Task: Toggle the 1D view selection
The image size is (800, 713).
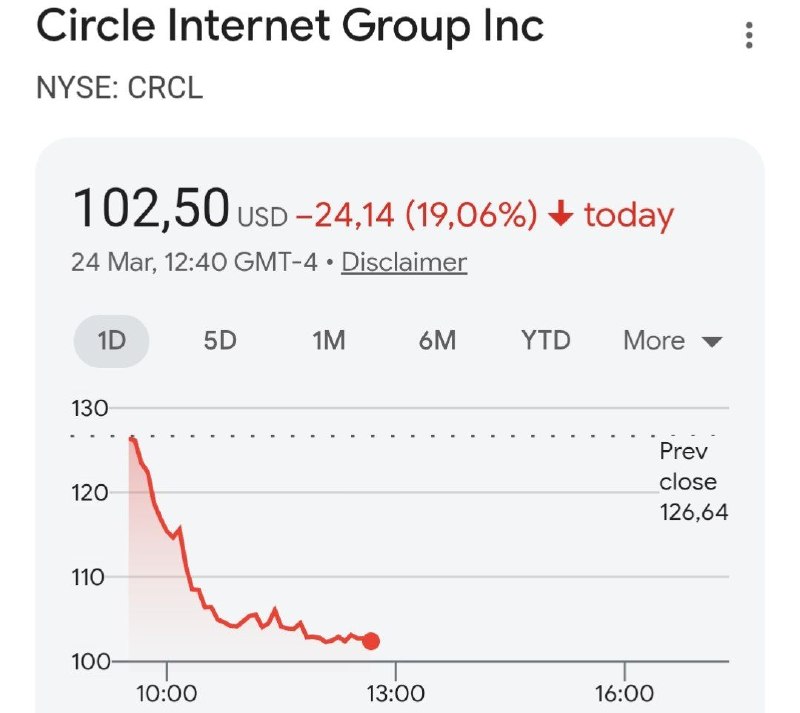Action: pos(111,341)
